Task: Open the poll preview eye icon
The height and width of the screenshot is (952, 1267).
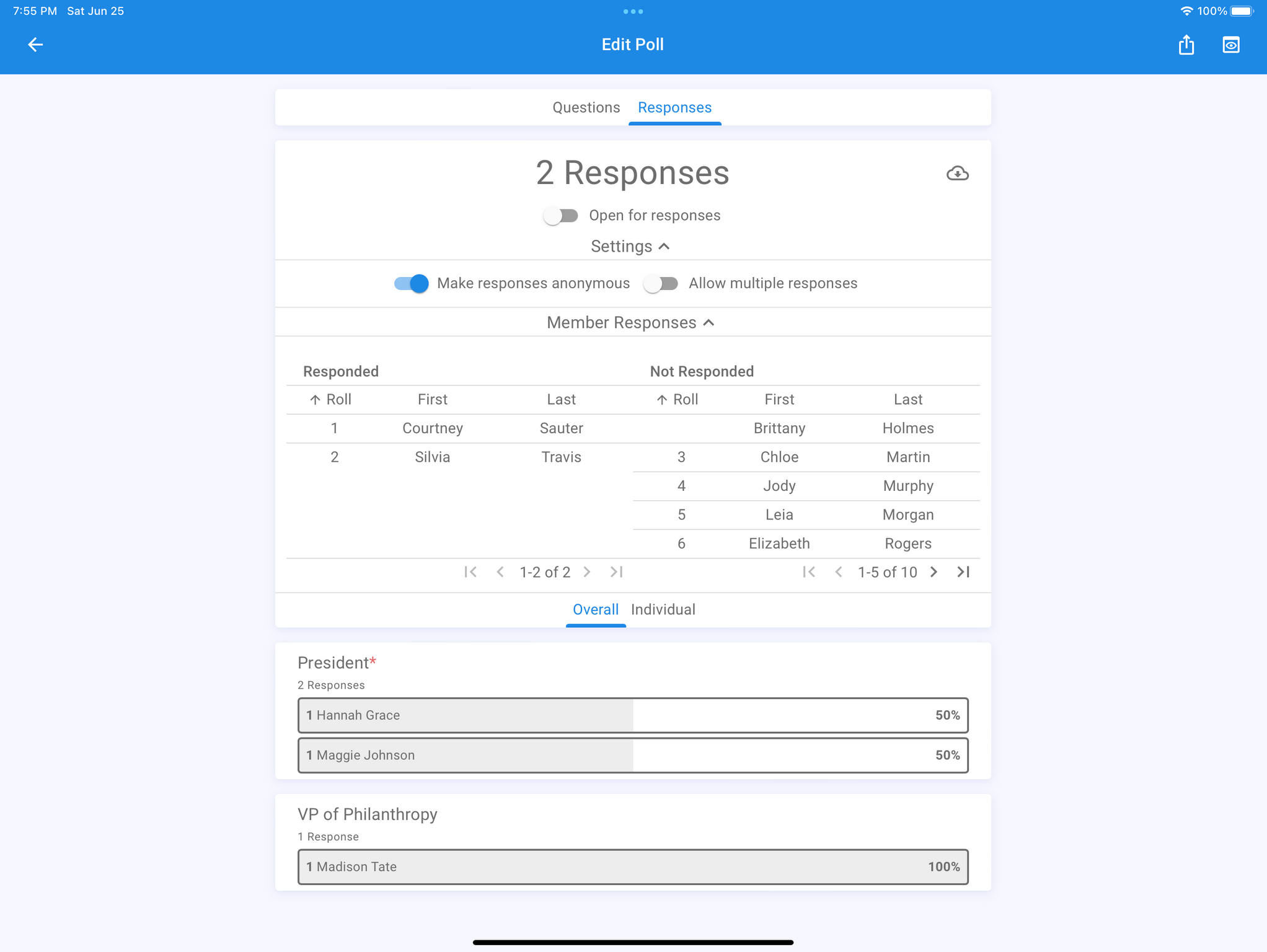Action: 1230,45
